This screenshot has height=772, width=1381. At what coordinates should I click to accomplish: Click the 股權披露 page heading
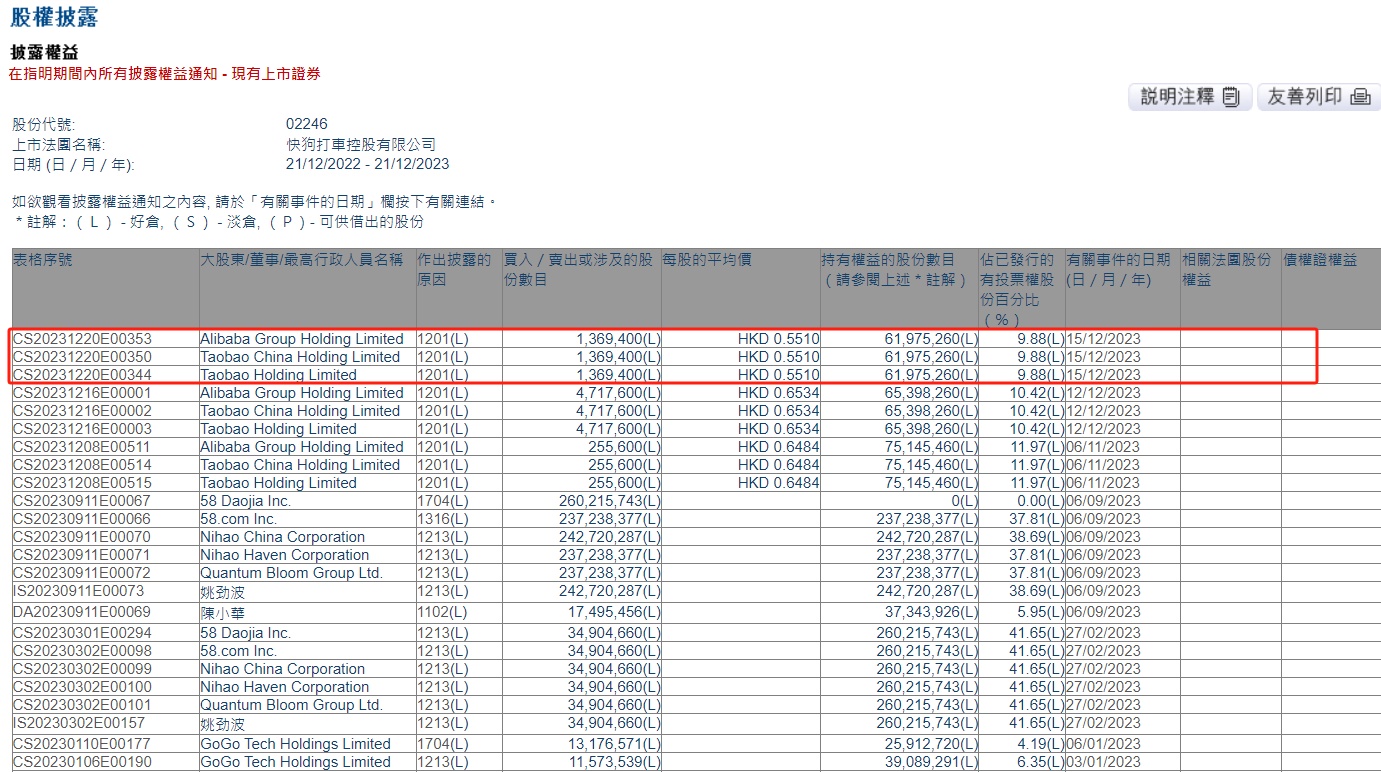pyautogui.click(x=54, y=17)
